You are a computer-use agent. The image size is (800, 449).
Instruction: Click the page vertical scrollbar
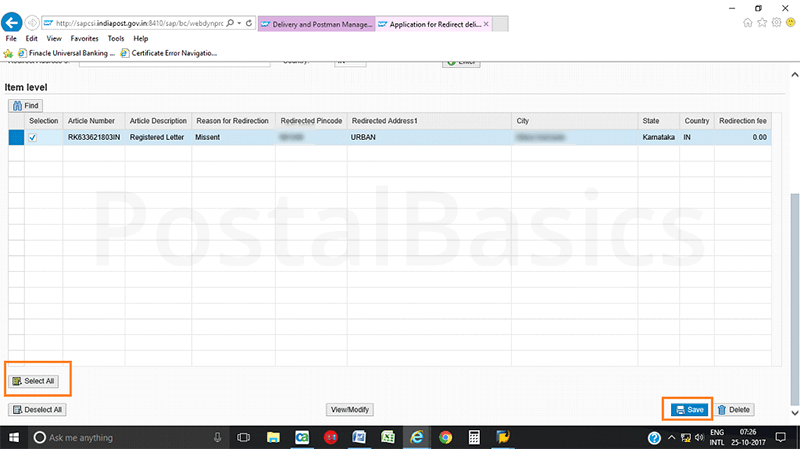[x=794, y=250]
